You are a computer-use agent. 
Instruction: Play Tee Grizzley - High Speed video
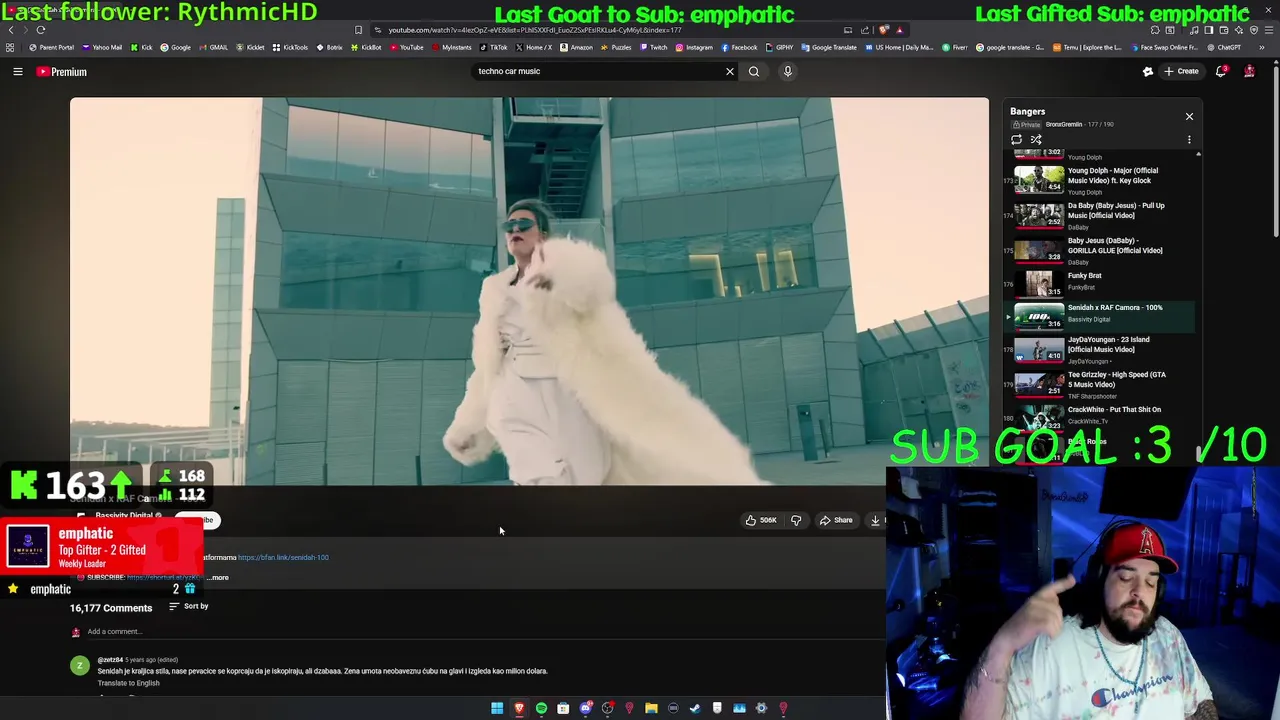click(1098, 384)
